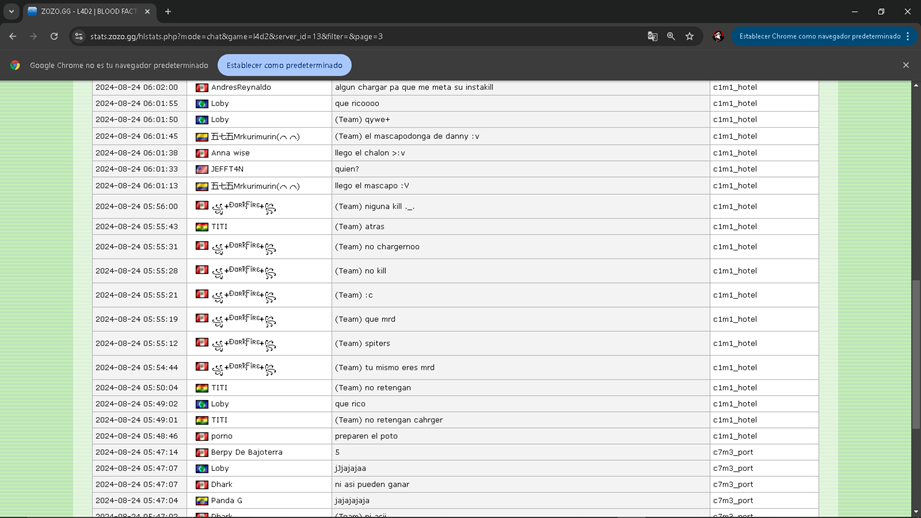Dismiss the default browser infobar
Image resolution: width=921 pixels, height=518 pixels.
pyautogui.click(x=906, y=65)
